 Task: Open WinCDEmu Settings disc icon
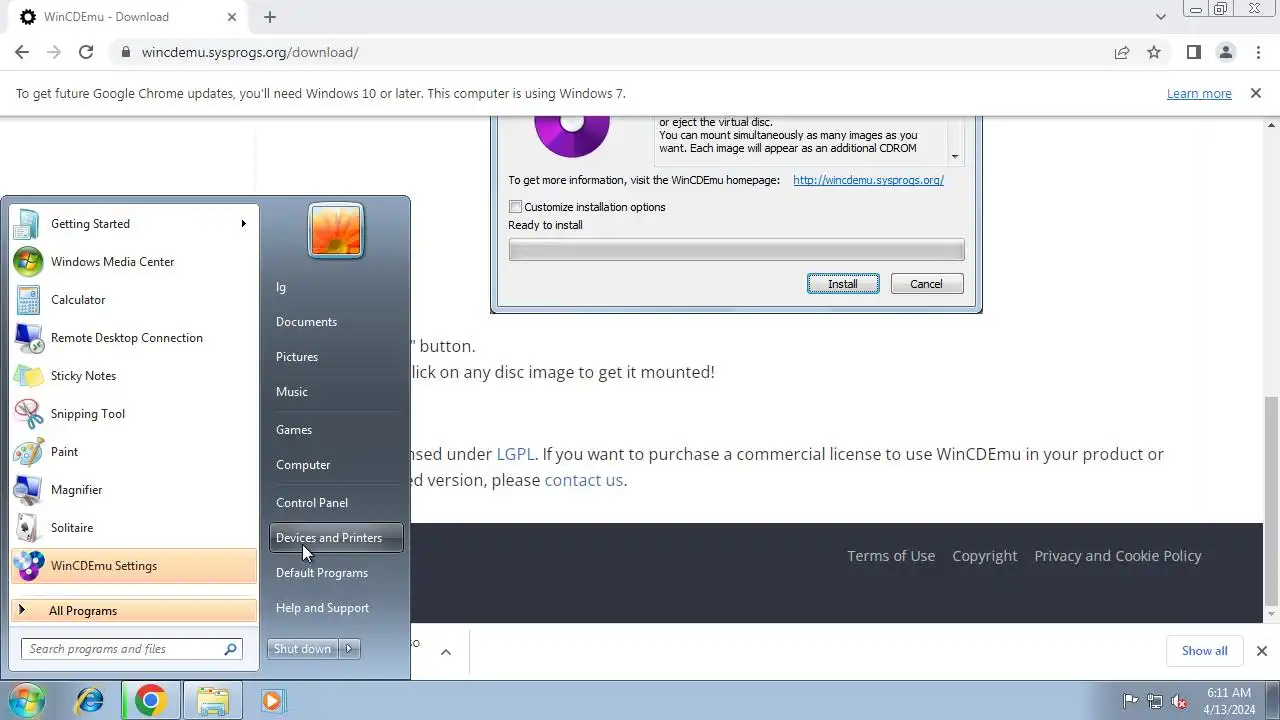coord(28,566)
